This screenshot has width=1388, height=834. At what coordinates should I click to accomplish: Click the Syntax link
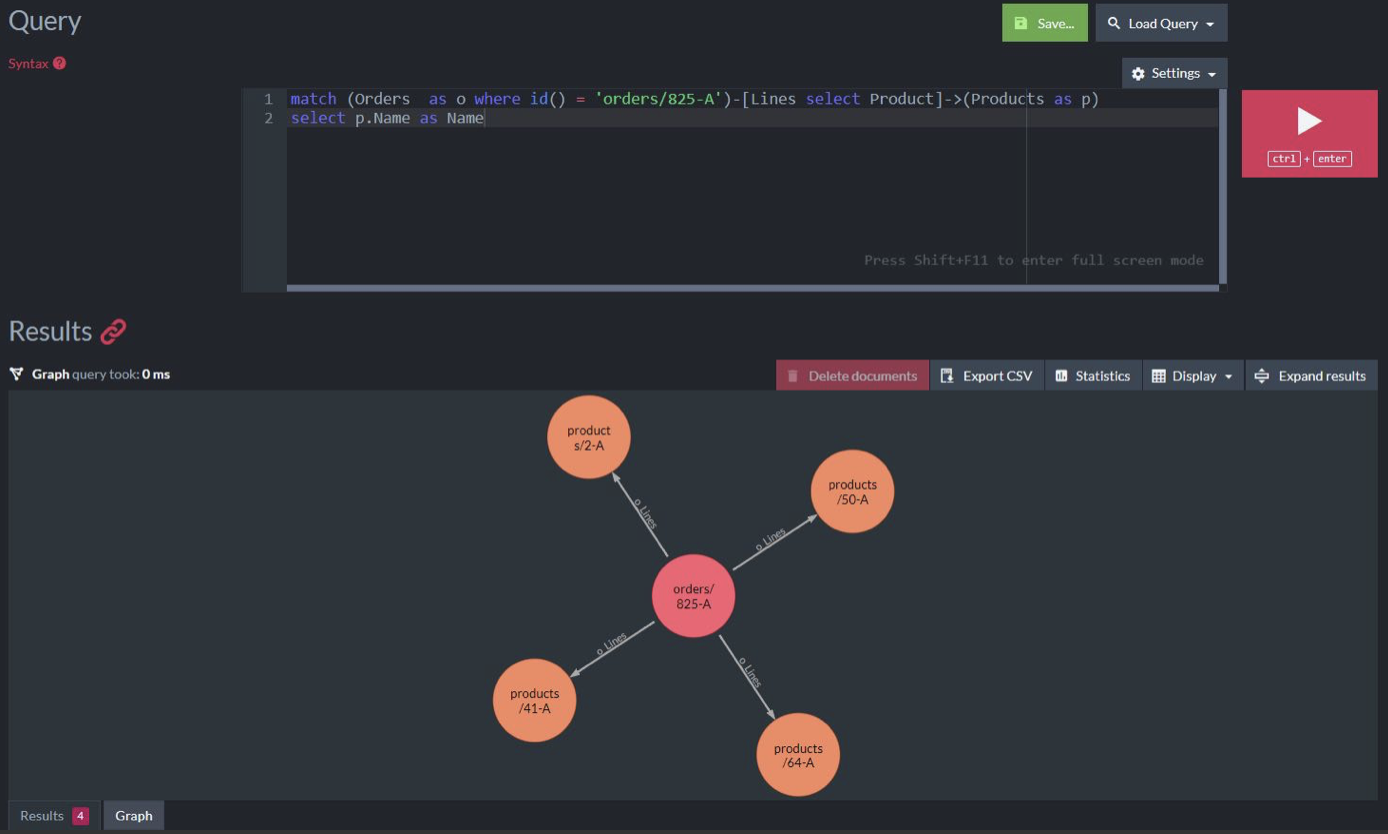(28, 63)
